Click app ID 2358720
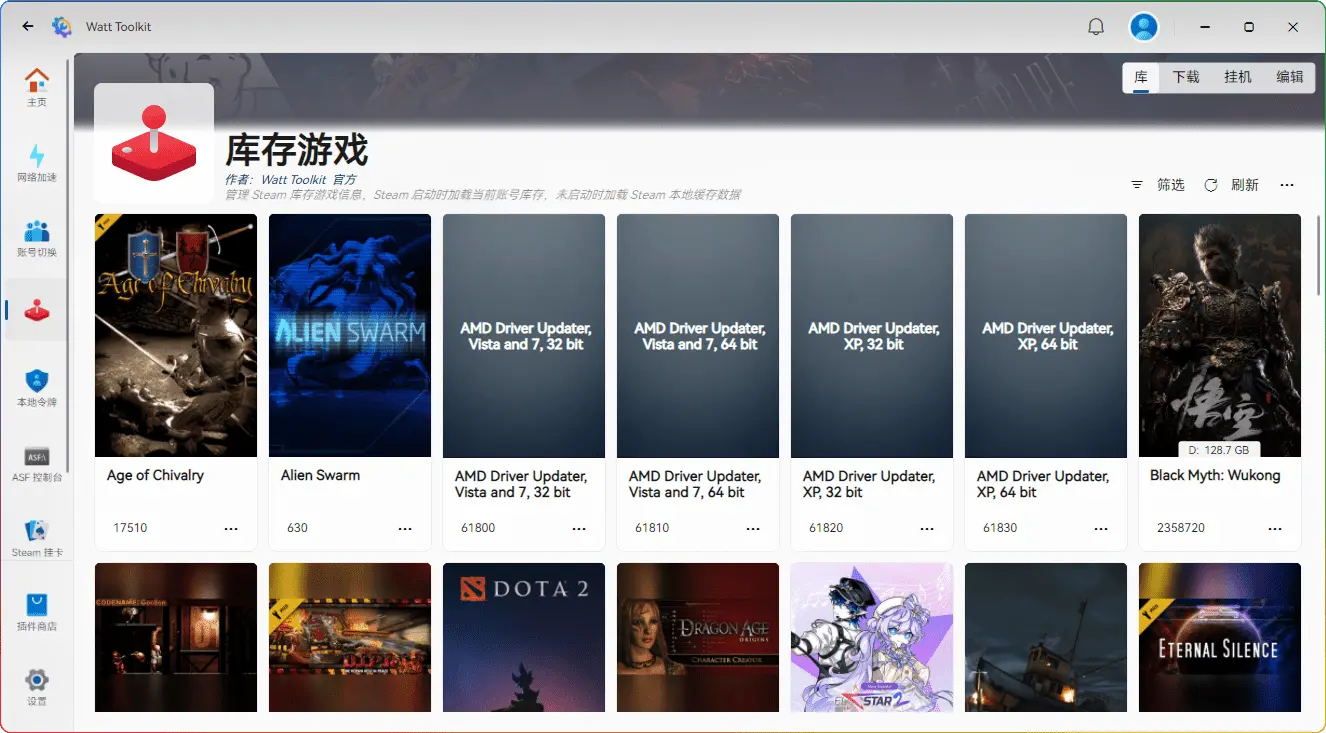Viewport: 1326px width, 733px height. [1181, 528]
